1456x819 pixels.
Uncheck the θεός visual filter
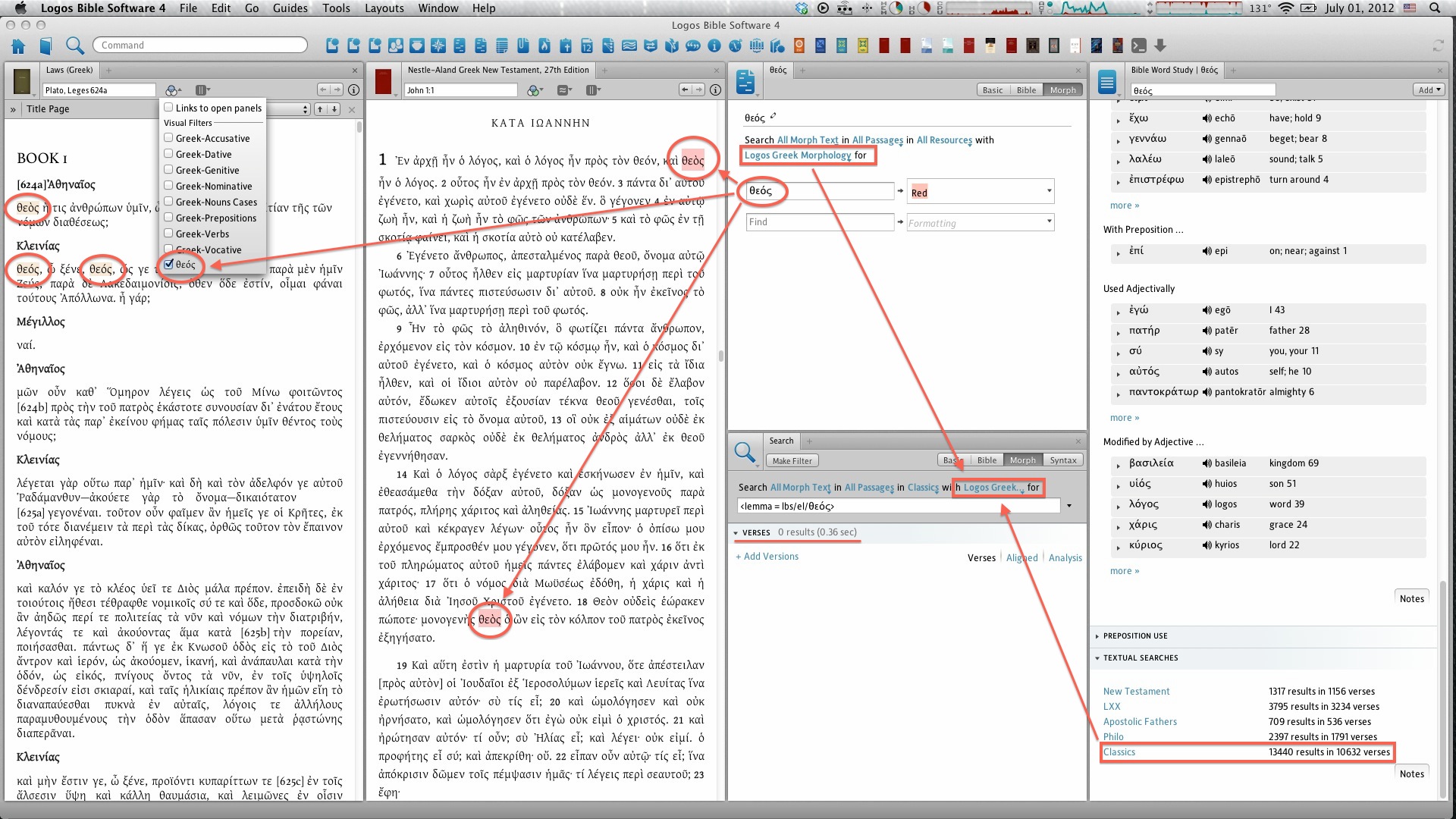tap(169, 265)
